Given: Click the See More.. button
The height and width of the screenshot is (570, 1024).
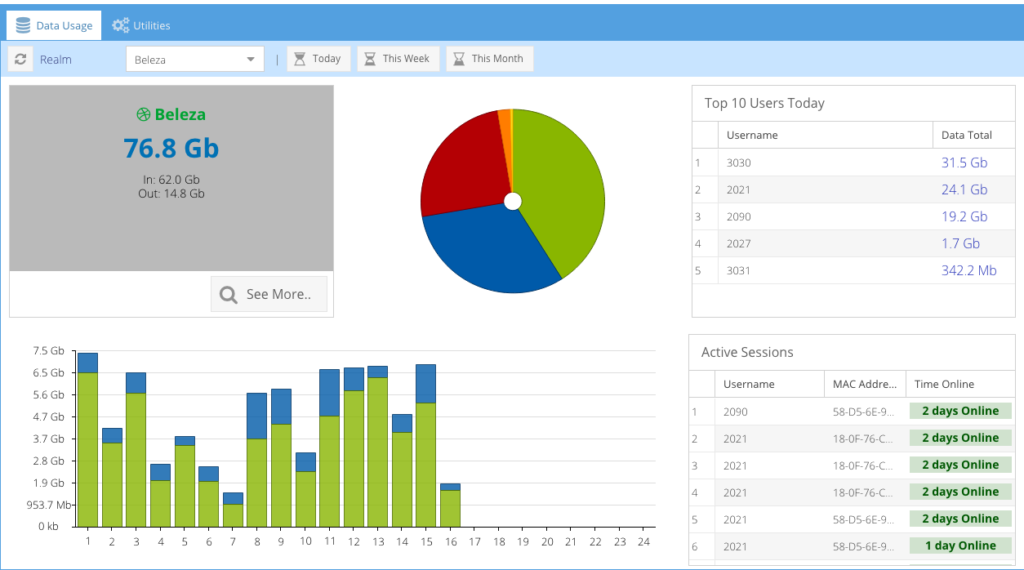Looking at the screenshot, I should 269,294.
